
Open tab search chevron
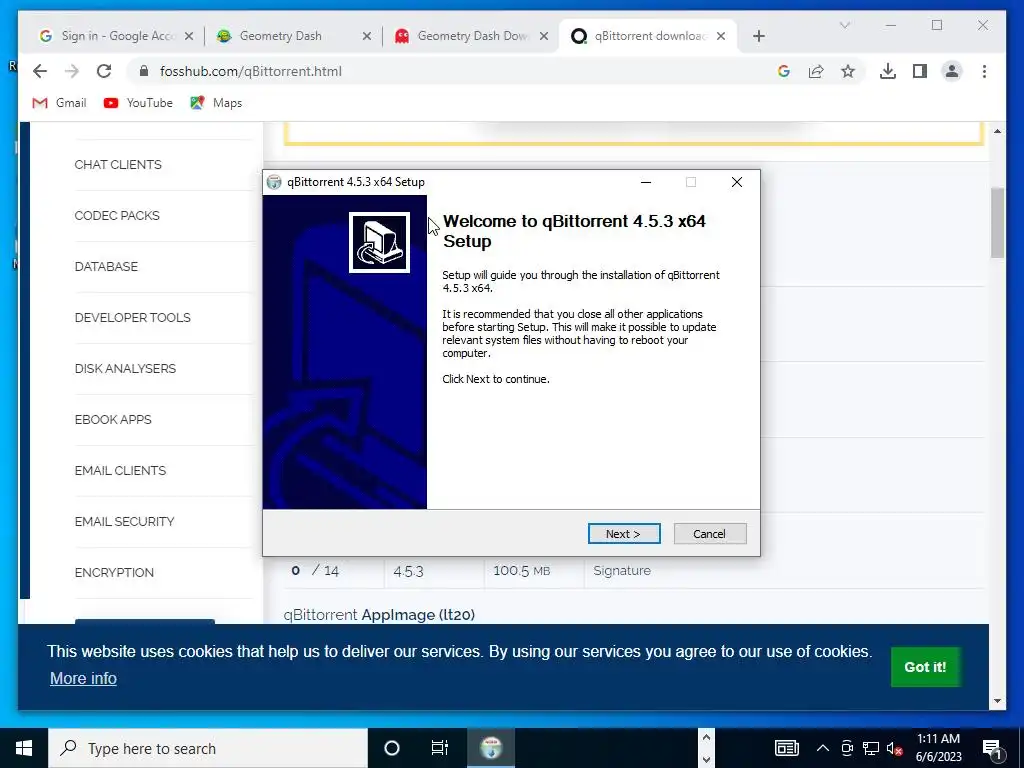[x=844, y=25]
